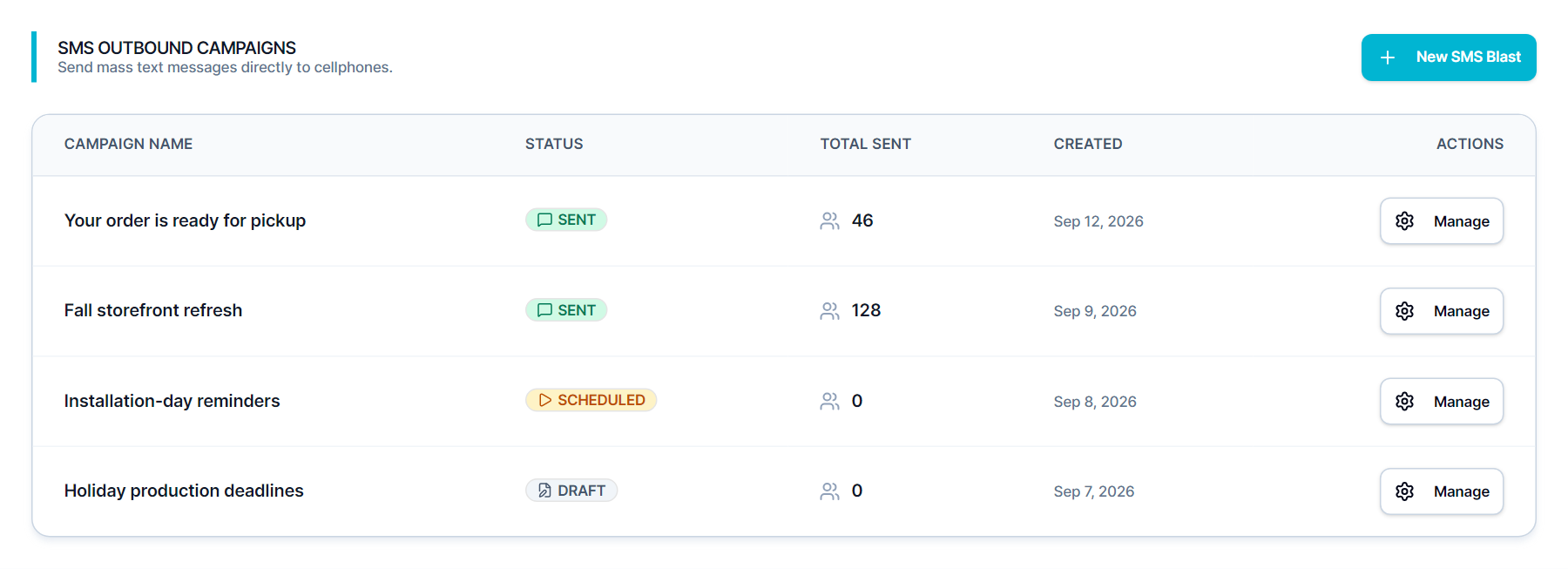Viewport: 1568px width, 569px height.
Task: Click the STATUS column header
Action: click(x=554, y=144)
